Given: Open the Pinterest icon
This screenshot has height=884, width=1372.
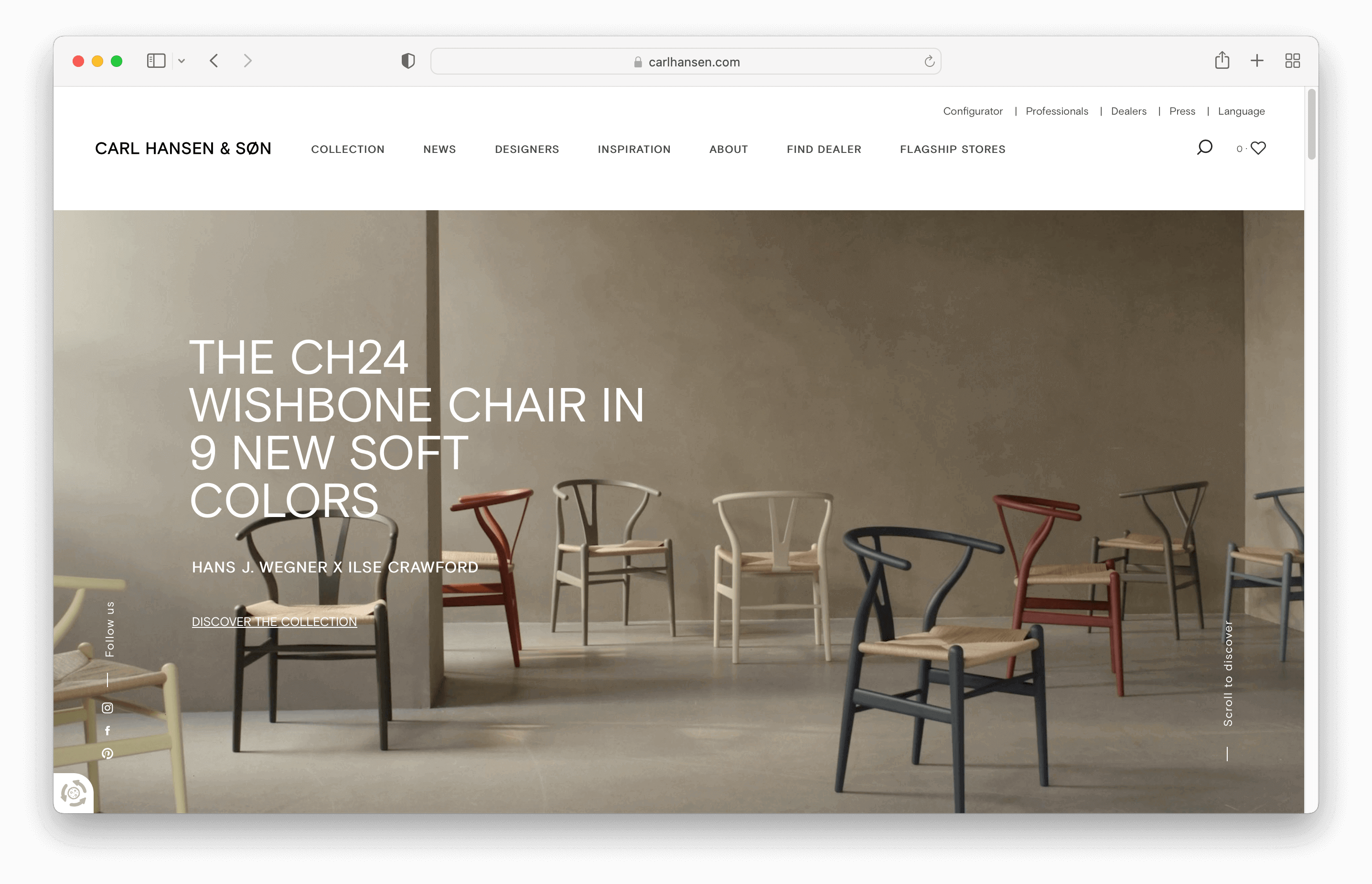Looking at the screenshot, I should pyautogui.click(x=107, y=754).
